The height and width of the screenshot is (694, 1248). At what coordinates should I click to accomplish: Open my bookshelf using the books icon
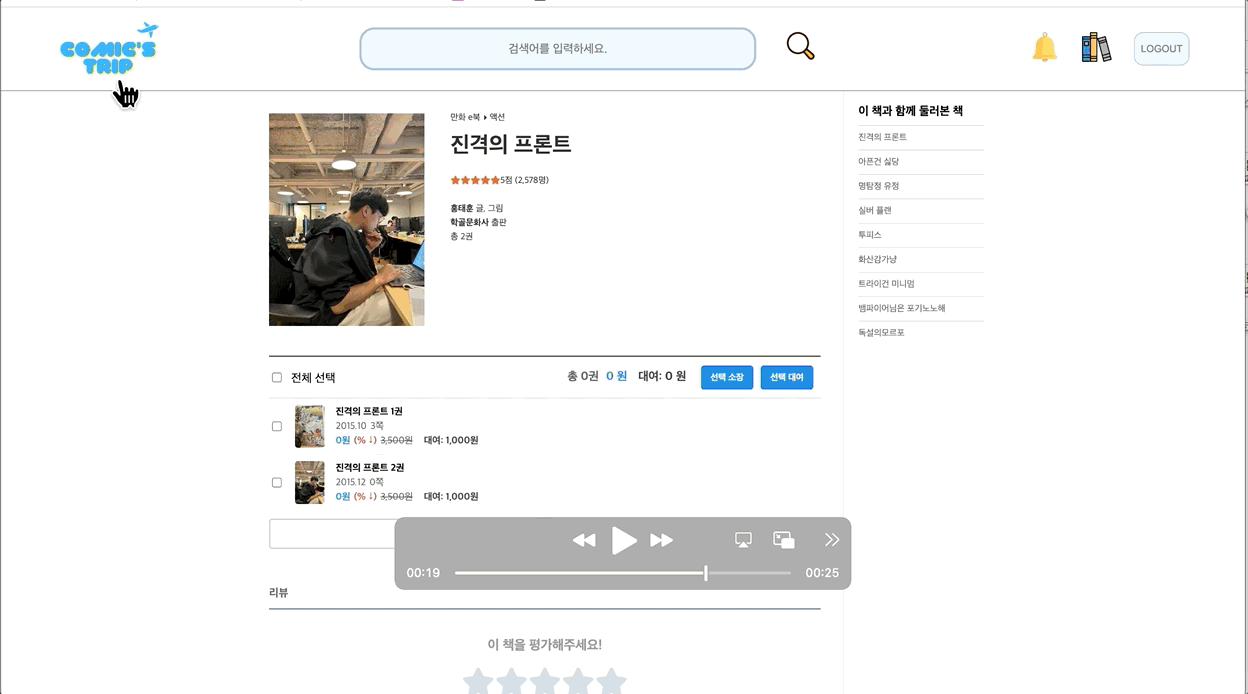coord(1096,46)
